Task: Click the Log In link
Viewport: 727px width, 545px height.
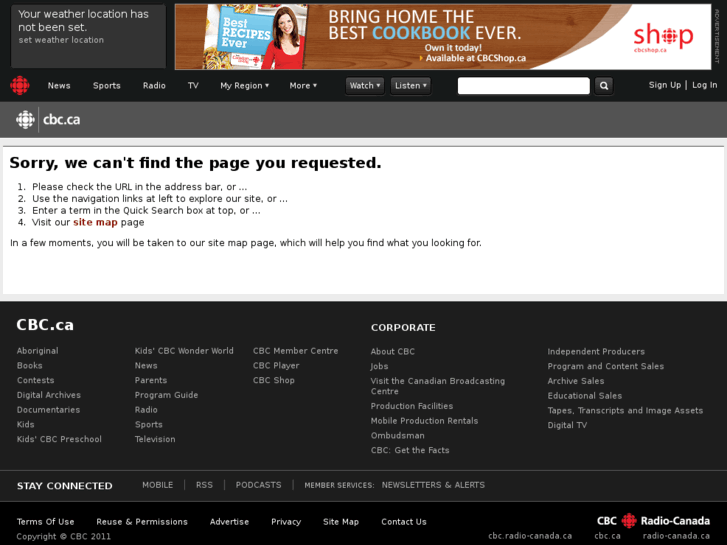Action: 705,85
